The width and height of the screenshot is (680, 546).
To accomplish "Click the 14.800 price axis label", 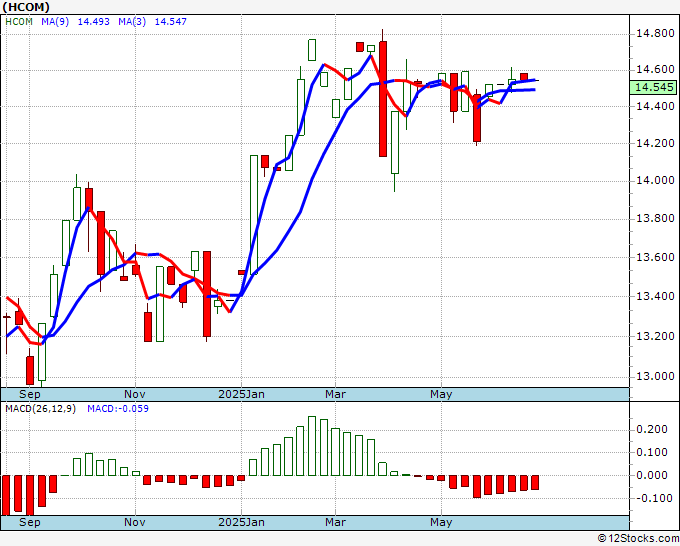I will 655,33.
